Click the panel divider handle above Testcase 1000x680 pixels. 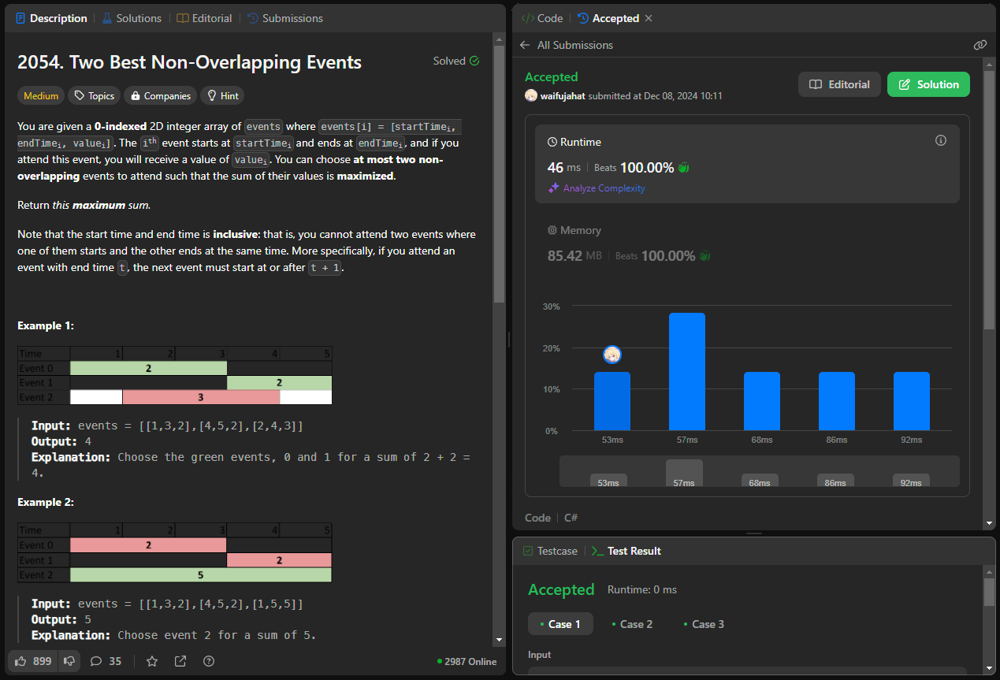754,533
